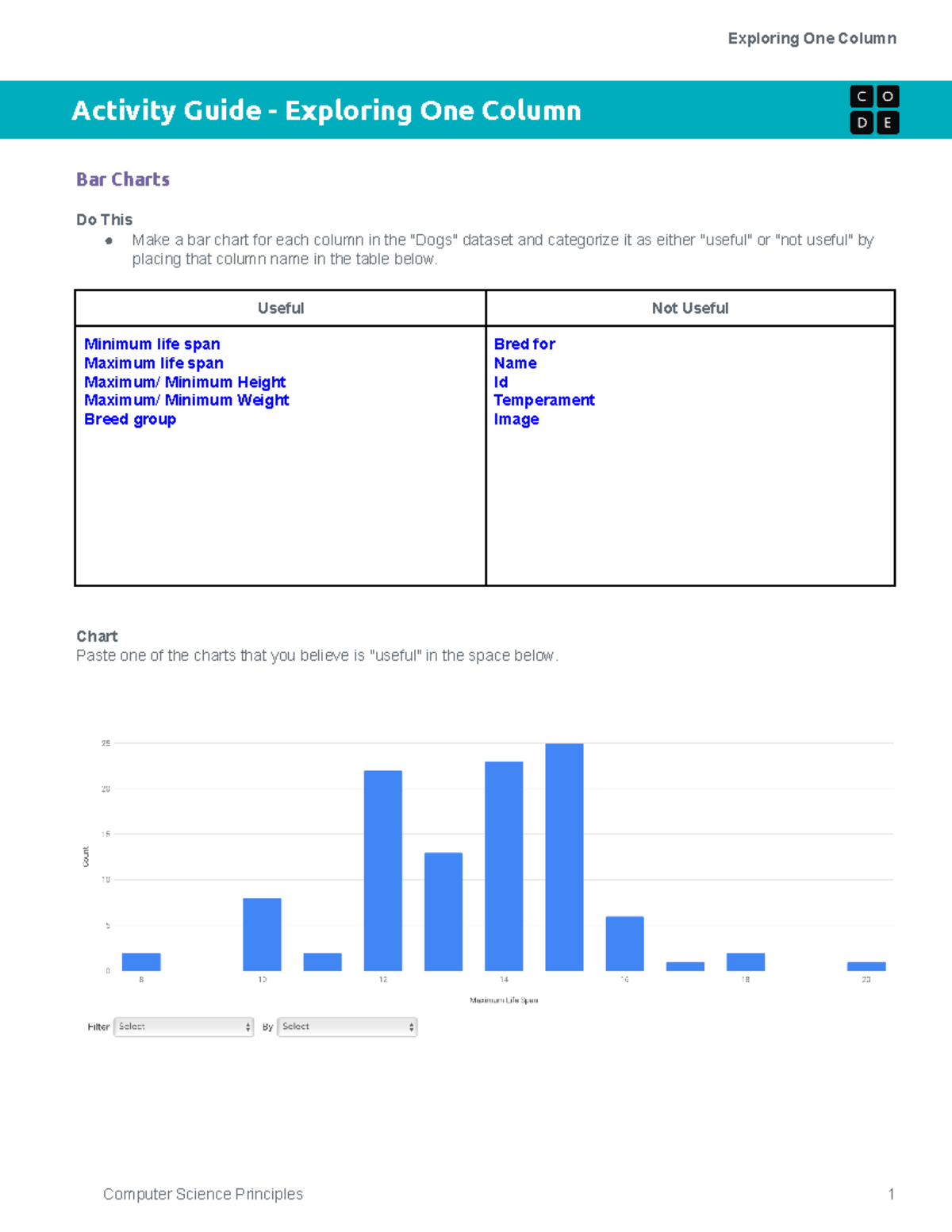952x1232 pixels.
Task: Click the C tile in the Code.org logo
Action: 860,97
